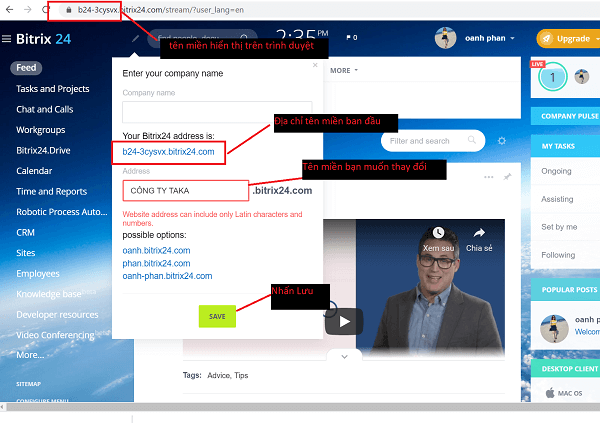
Task: Click the LIVE pulse circle showing 1
Action: (x=552, y=77)
